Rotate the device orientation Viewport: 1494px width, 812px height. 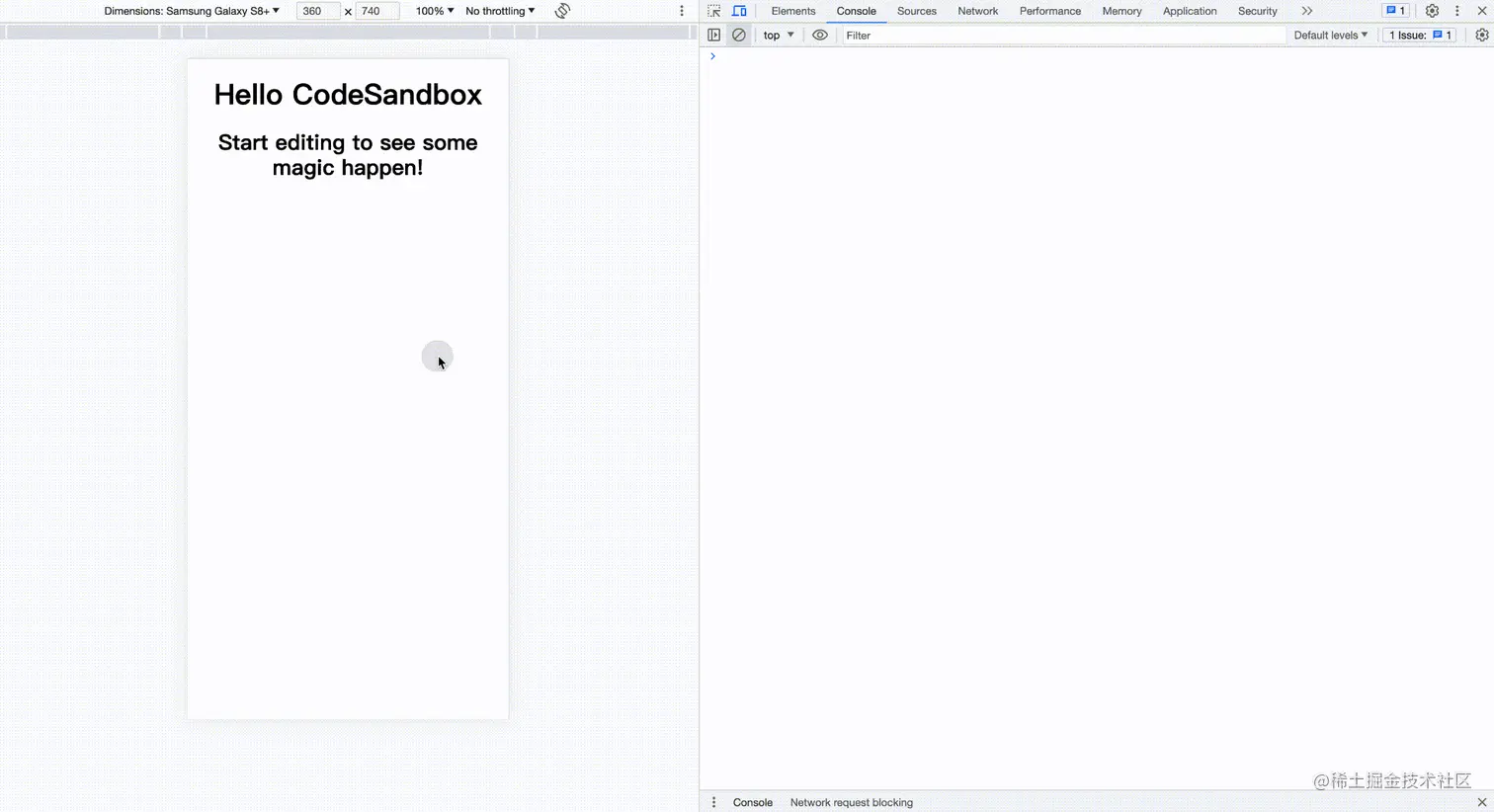coord(562,11)
